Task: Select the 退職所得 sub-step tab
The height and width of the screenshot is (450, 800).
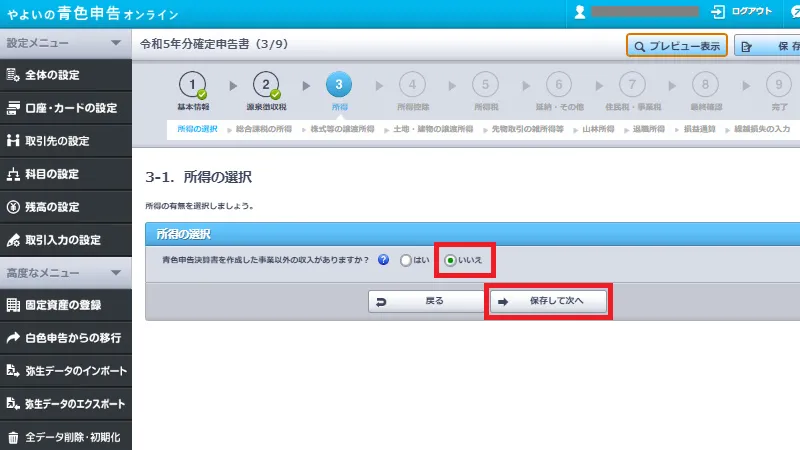Action: (x=648, y=129)
